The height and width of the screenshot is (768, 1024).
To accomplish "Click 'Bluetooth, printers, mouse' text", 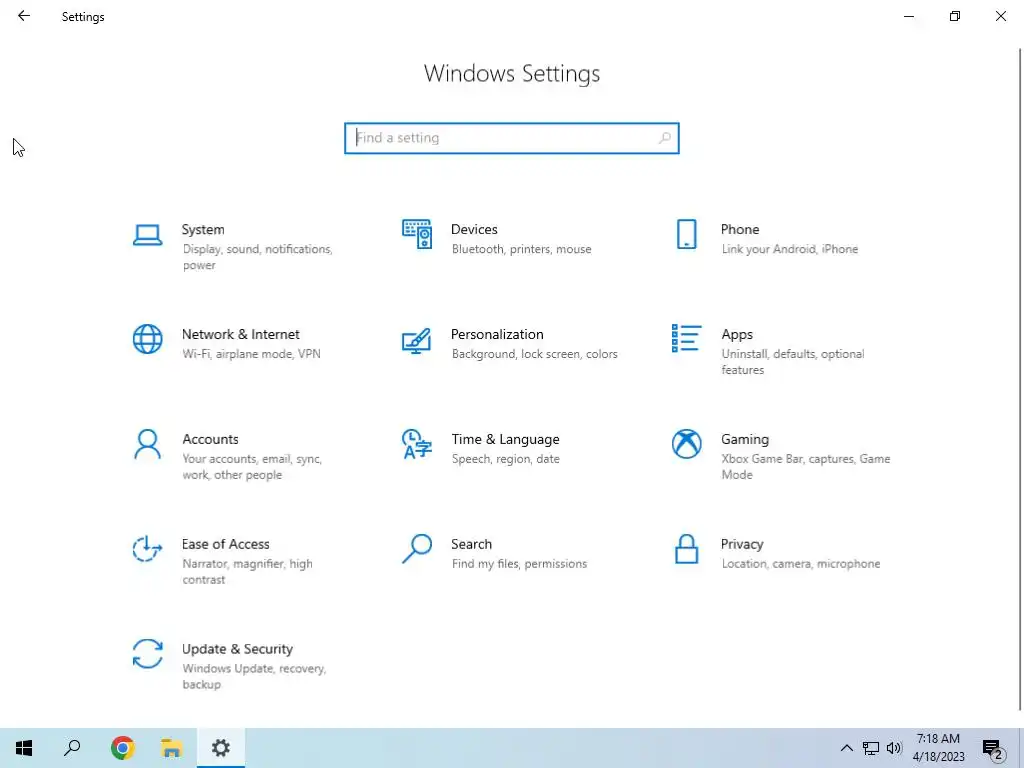I will 521,249.
